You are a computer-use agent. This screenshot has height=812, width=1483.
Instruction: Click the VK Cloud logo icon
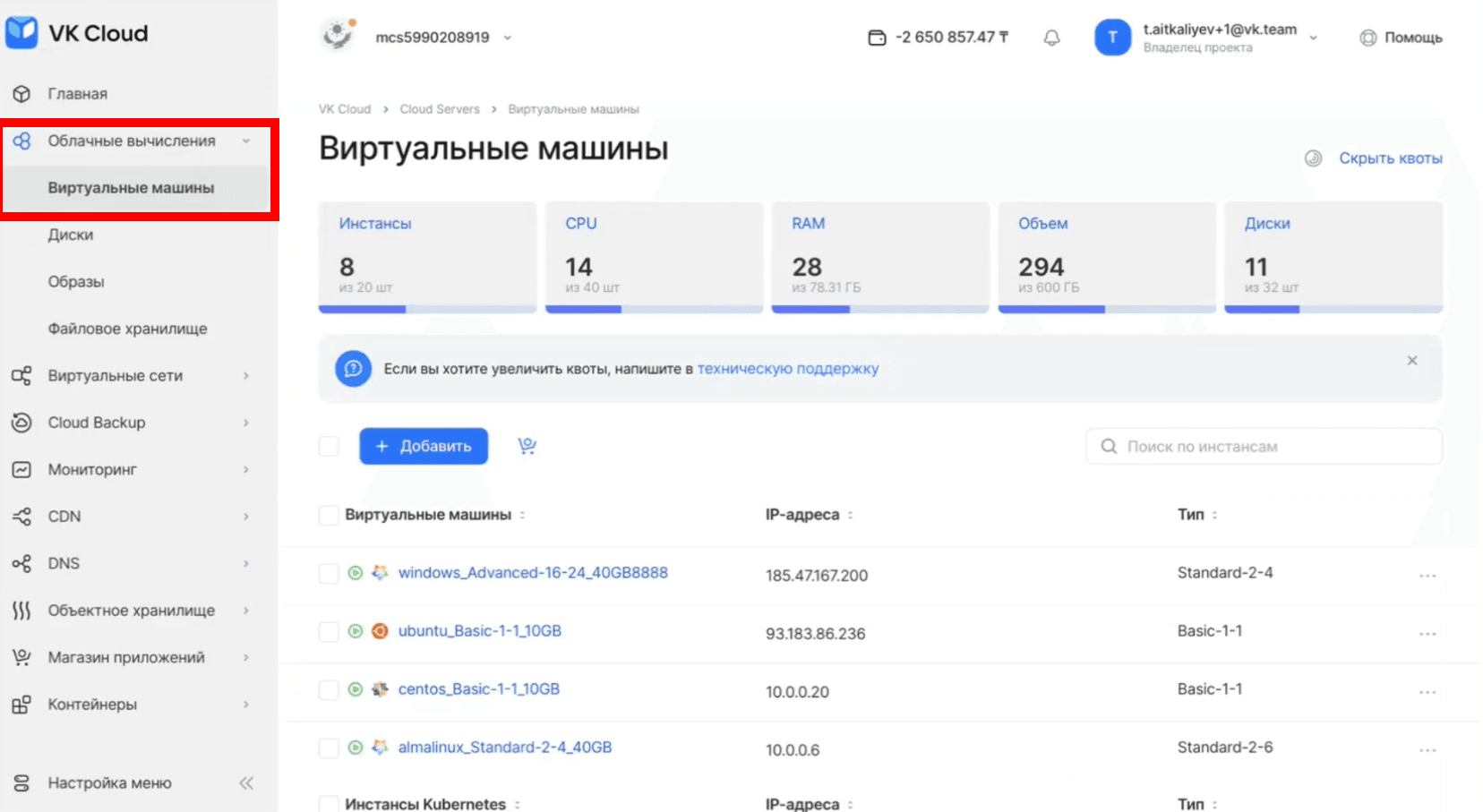[x=21, y=32]
